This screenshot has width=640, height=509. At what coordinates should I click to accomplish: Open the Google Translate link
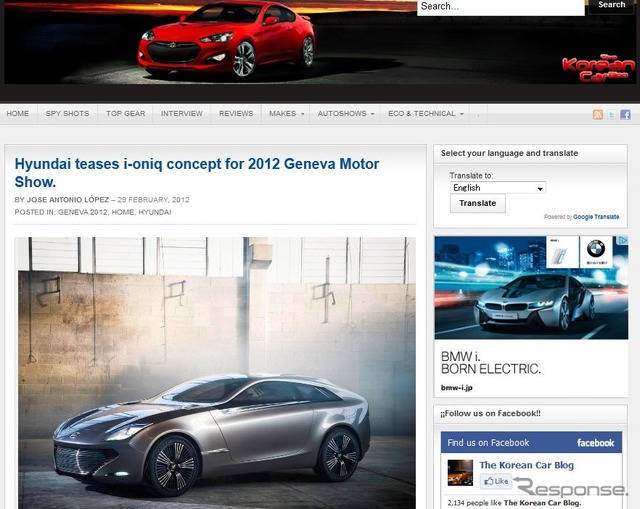[x=596, y=217]
